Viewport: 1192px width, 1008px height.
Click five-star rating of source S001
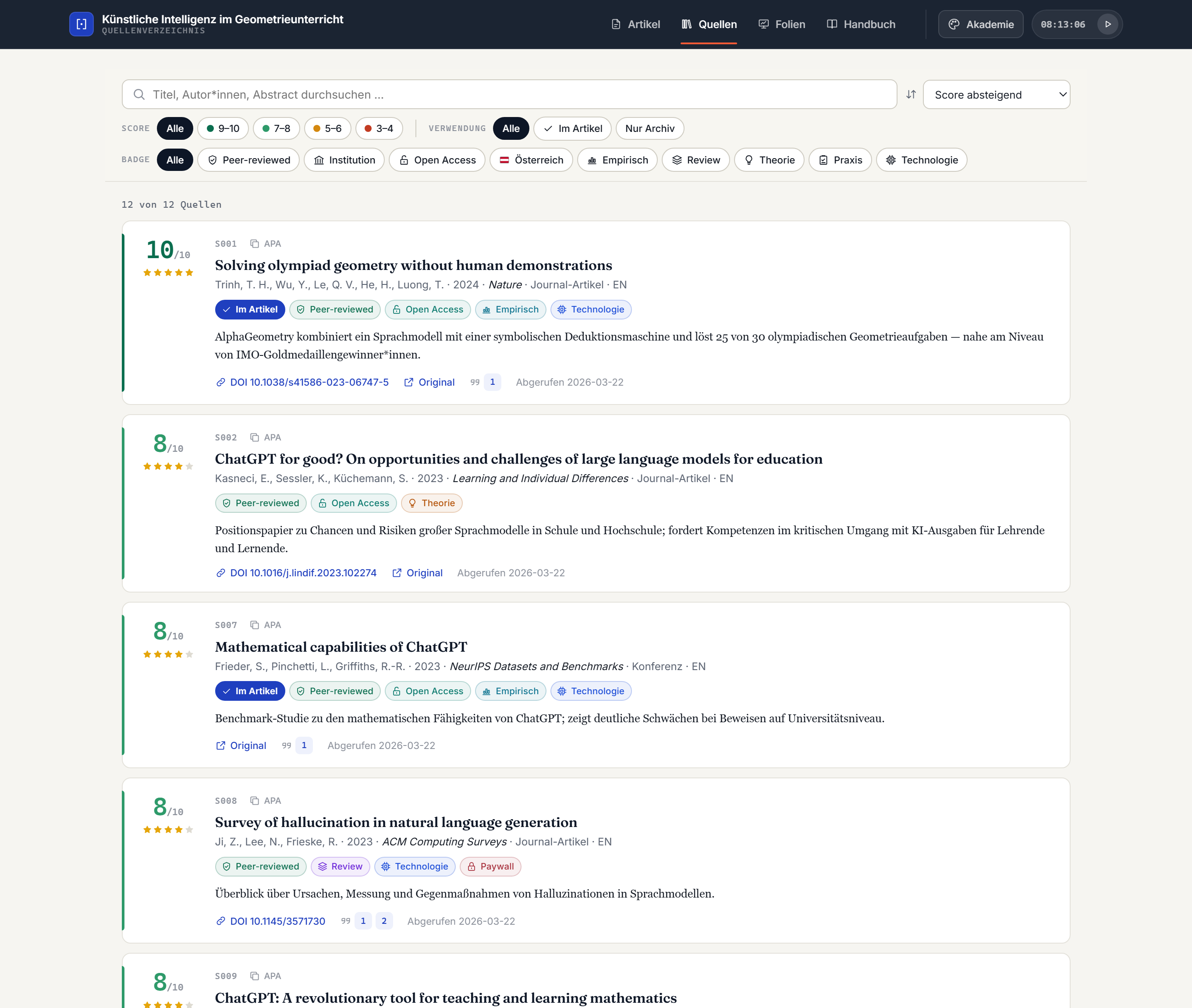(x=168, y=273)
